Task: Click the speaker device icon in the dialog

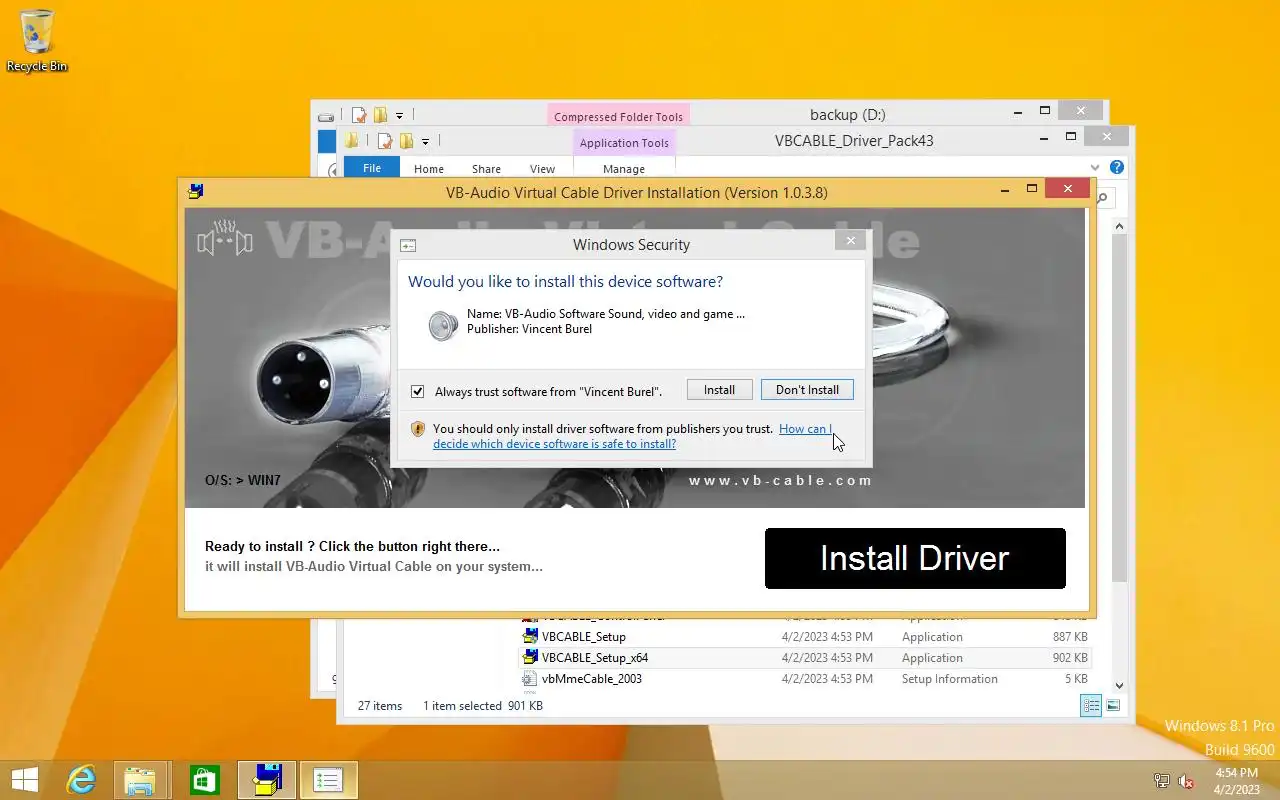Action: click(x=443, y=324)
